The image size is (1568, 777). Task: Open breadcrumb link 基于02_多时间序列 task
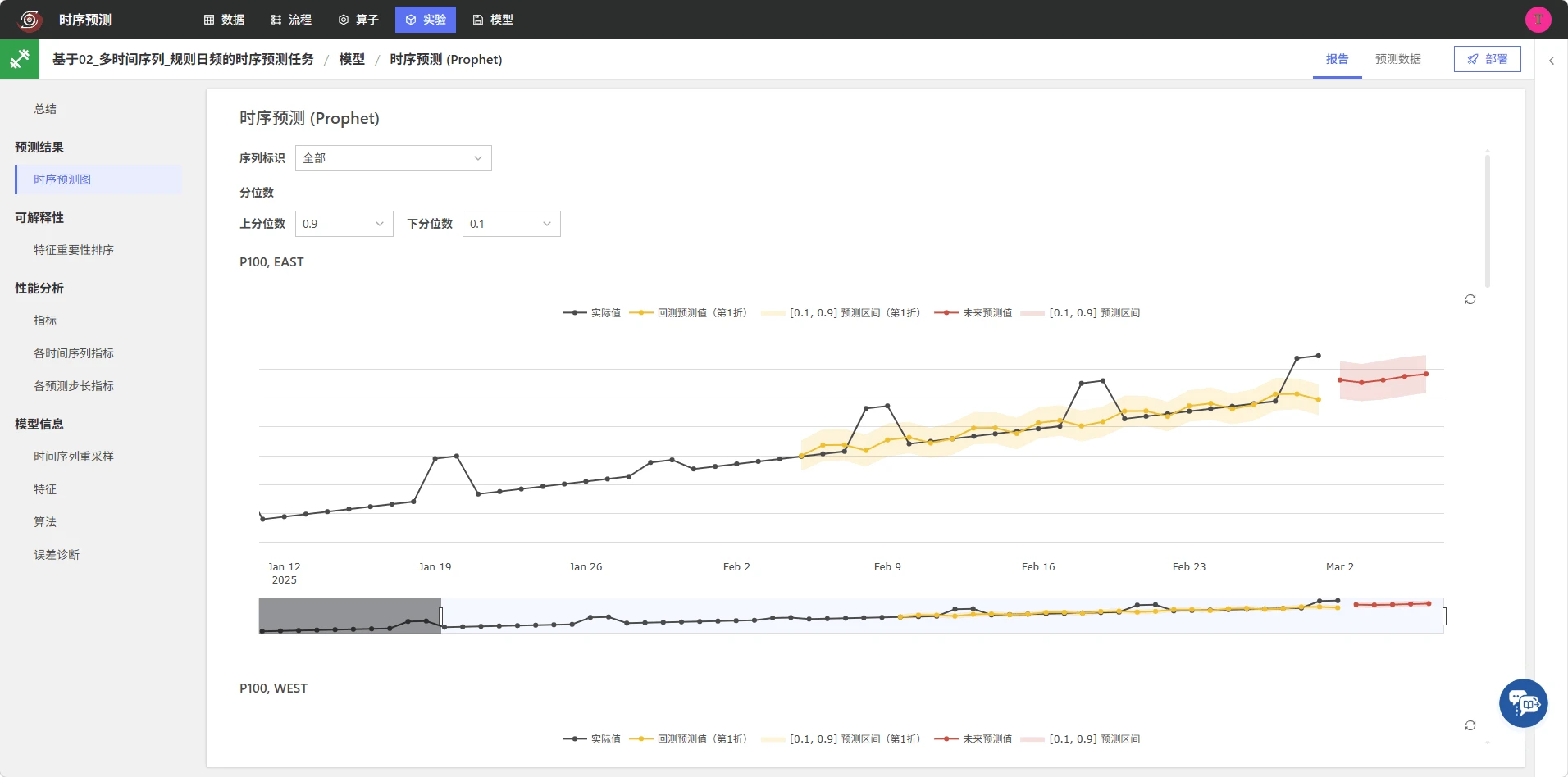pyautogui.click(x=183, y=59)
